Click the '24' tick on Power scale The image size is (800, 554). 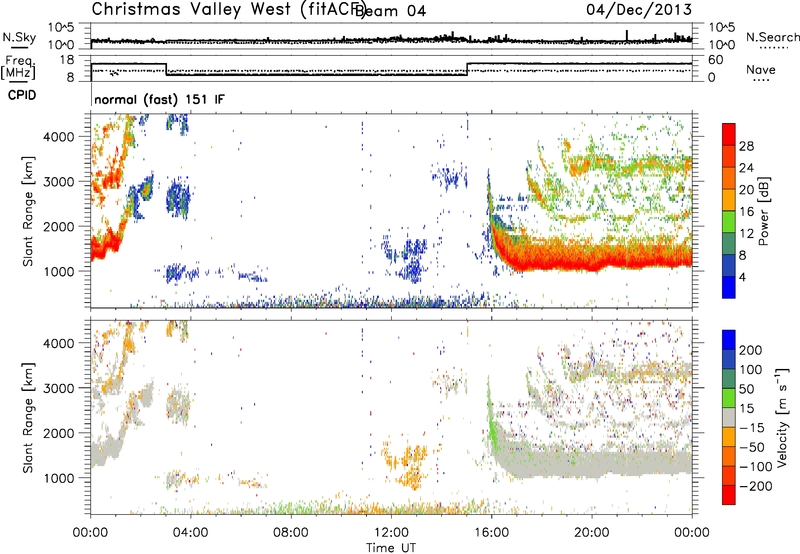coord(746,168)
